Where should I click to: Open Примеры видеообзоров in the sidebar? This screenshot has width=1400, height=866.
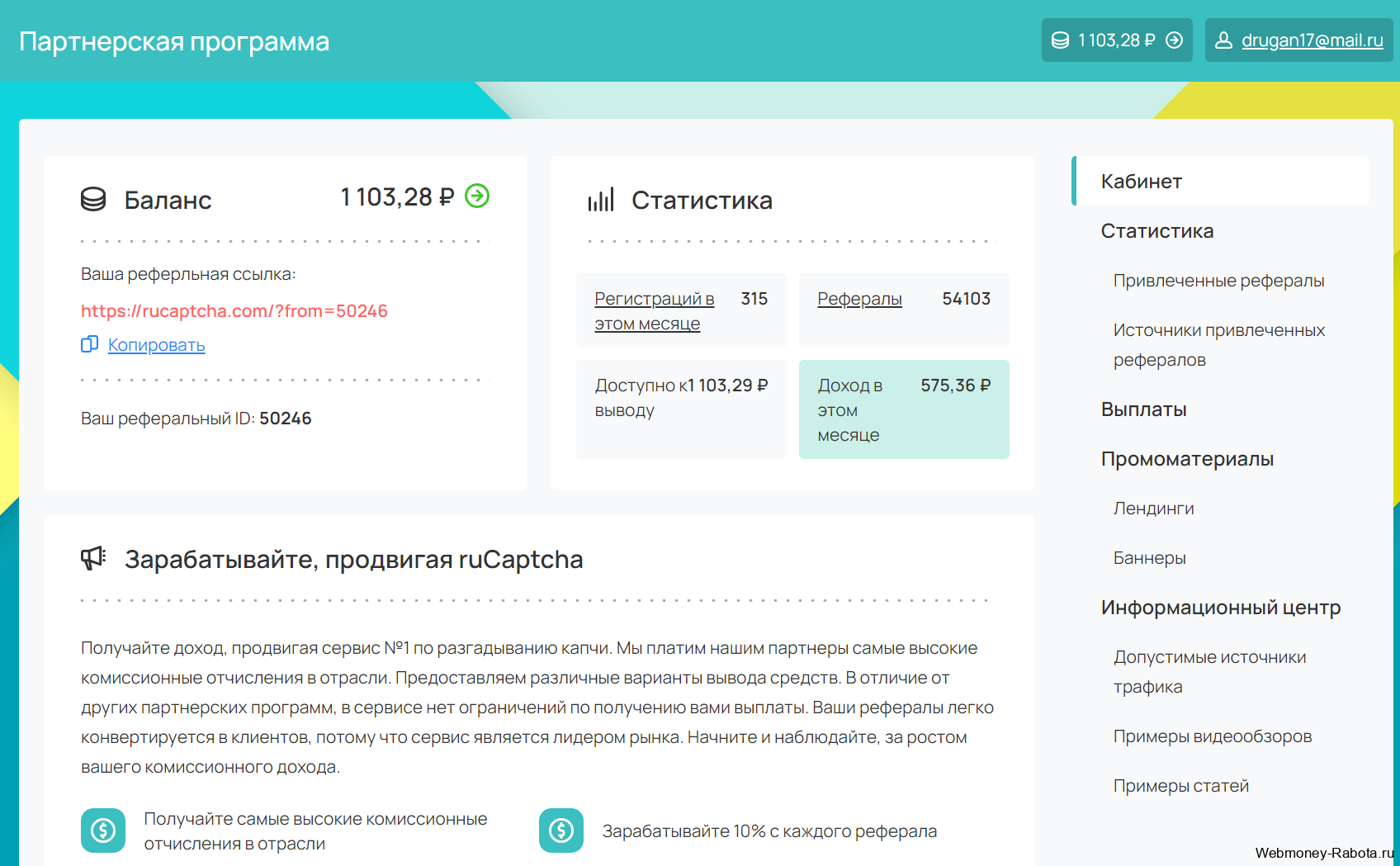point(1212,736)
